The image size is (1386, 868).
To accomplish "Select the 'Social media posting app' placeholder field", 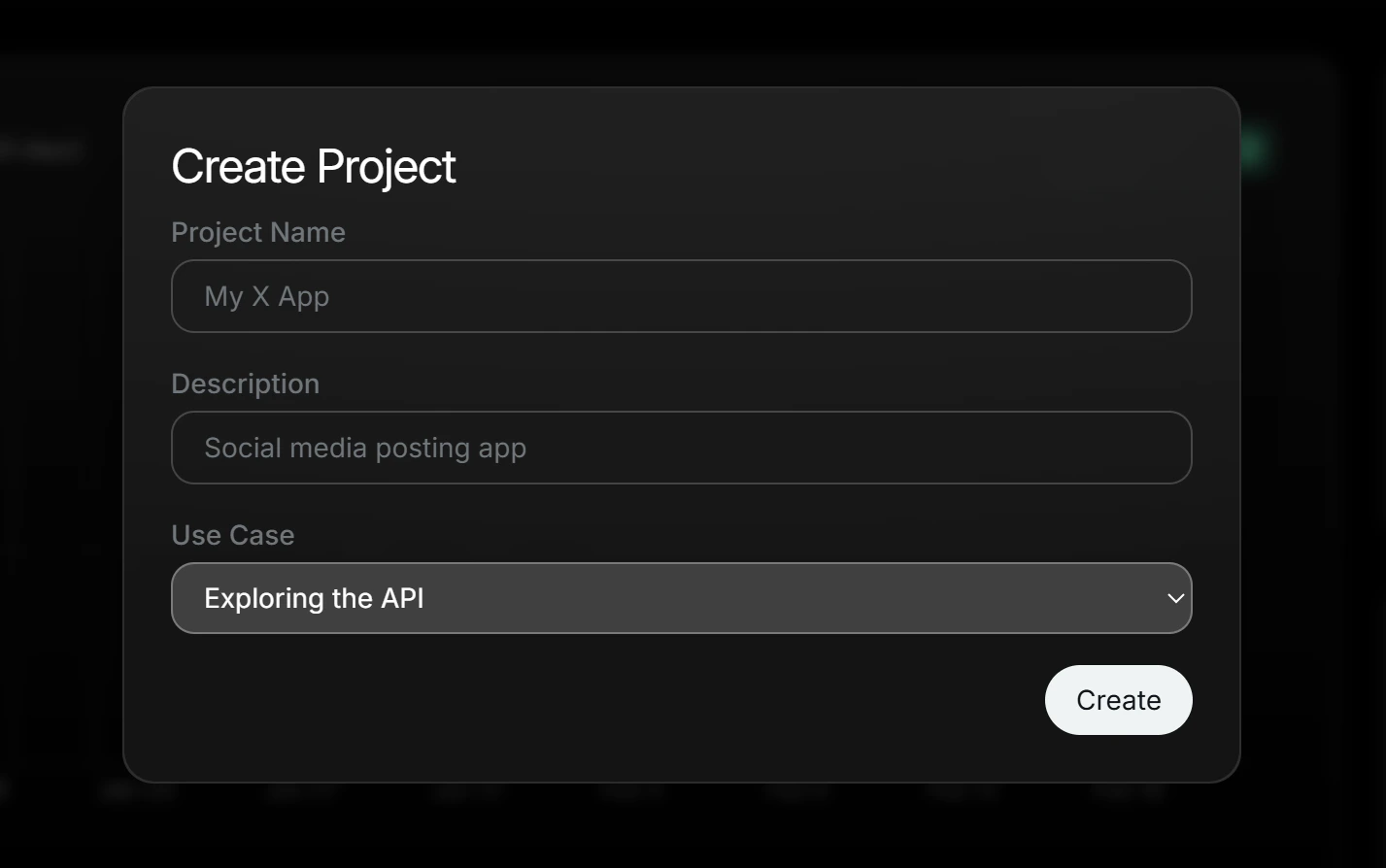I will click(680, 448).
